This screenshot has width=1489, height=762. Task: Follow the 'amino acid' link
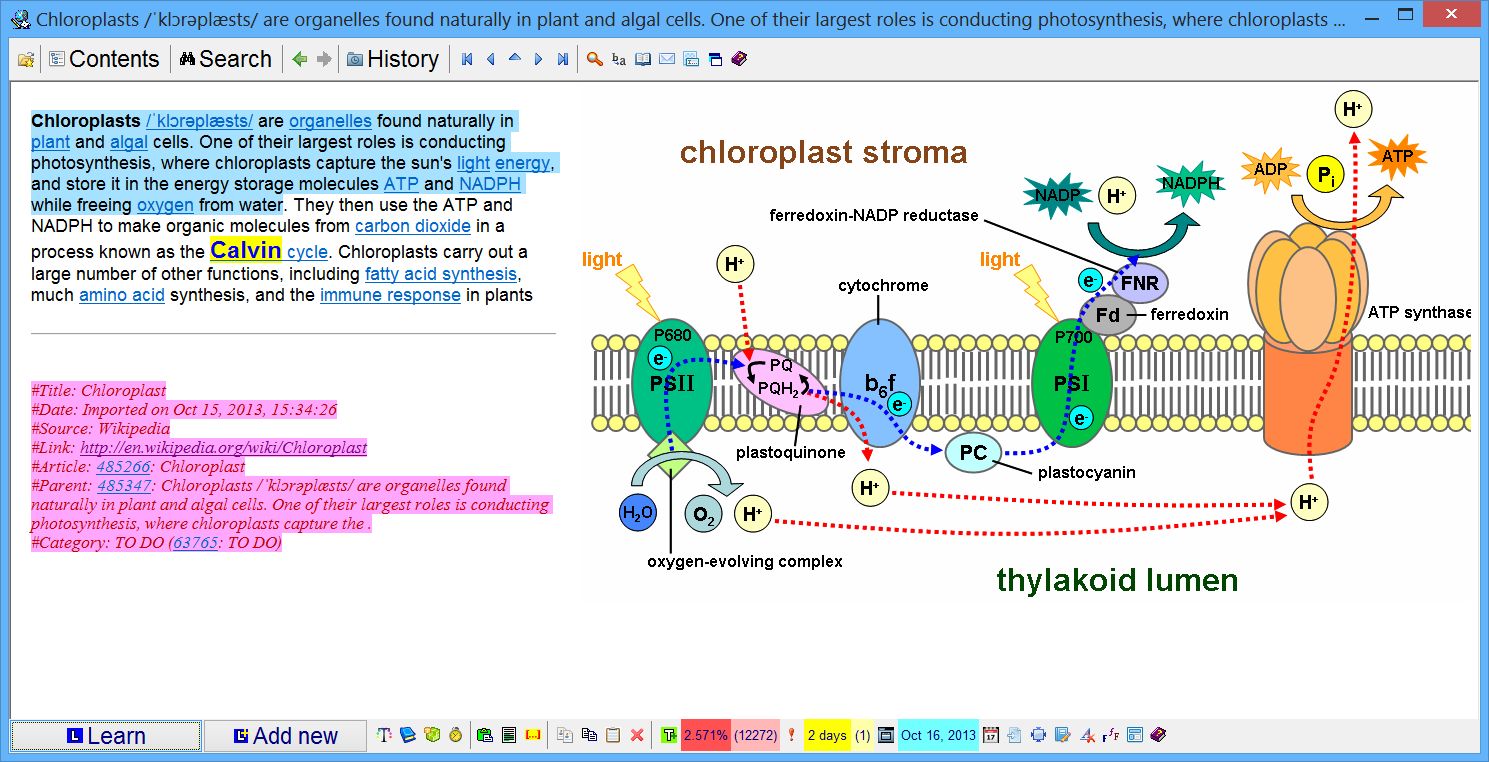pyautogui.click(x=122, y=295)
